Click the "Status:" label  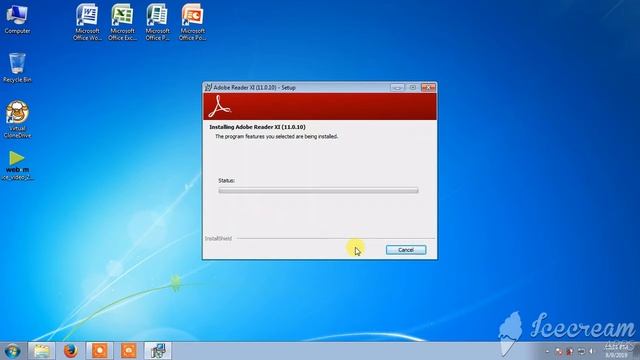click(227, 180)
